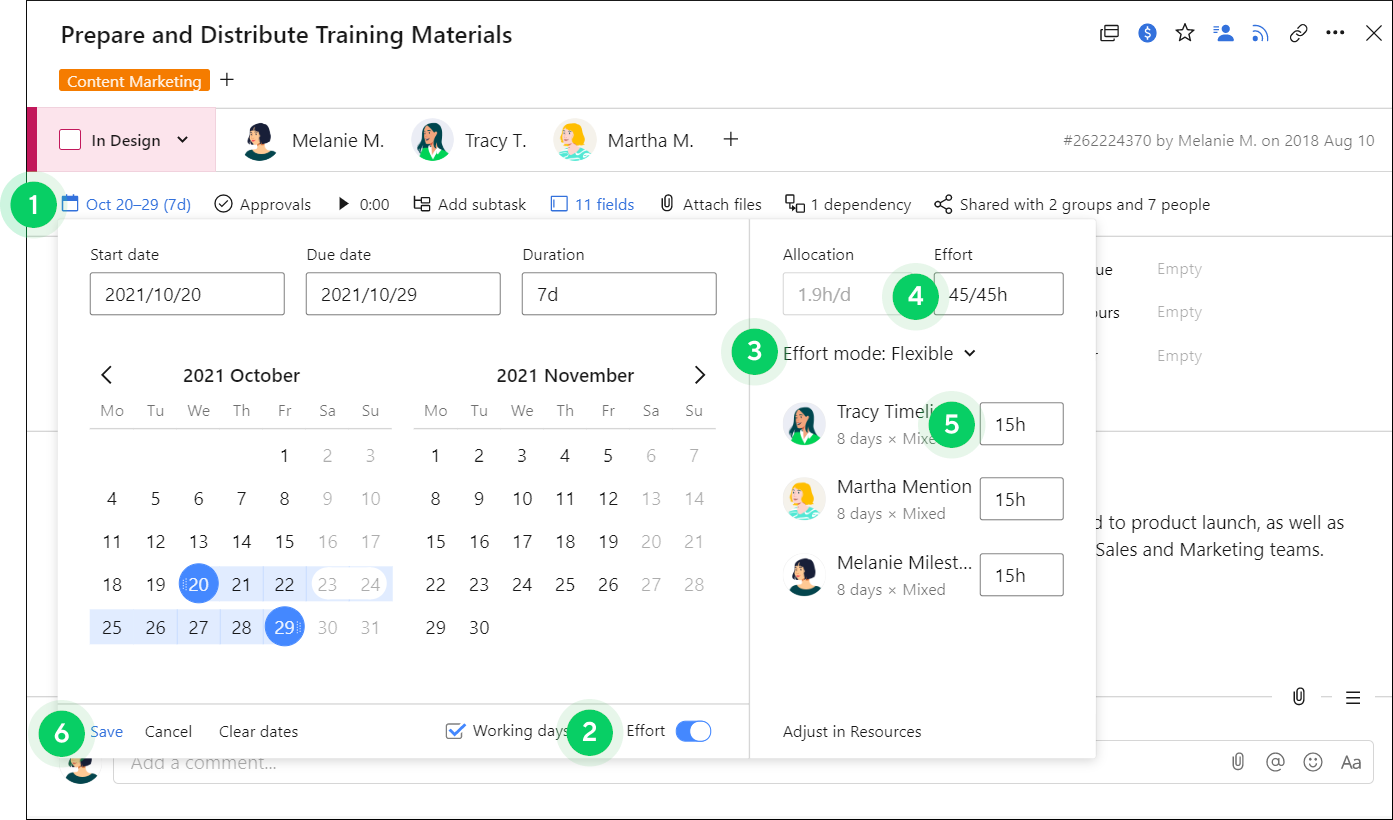Click the Due date field 2021/10/29
Viewport: 1393px width, 820px height.
[x=403, y=294]
